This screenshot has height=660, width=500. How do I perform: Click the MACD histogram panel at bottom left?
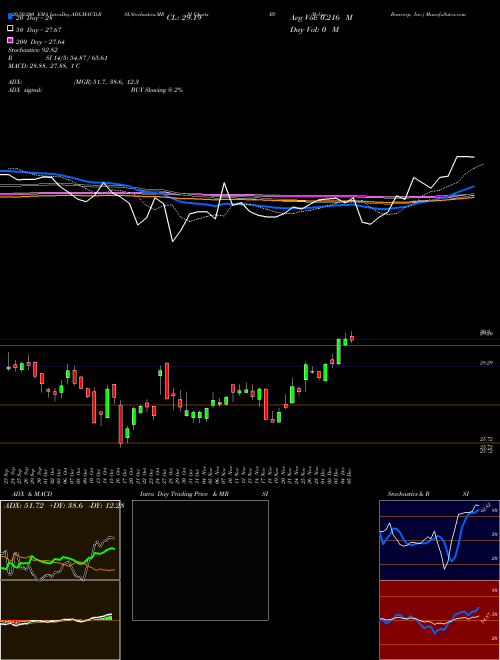[60, 620]
